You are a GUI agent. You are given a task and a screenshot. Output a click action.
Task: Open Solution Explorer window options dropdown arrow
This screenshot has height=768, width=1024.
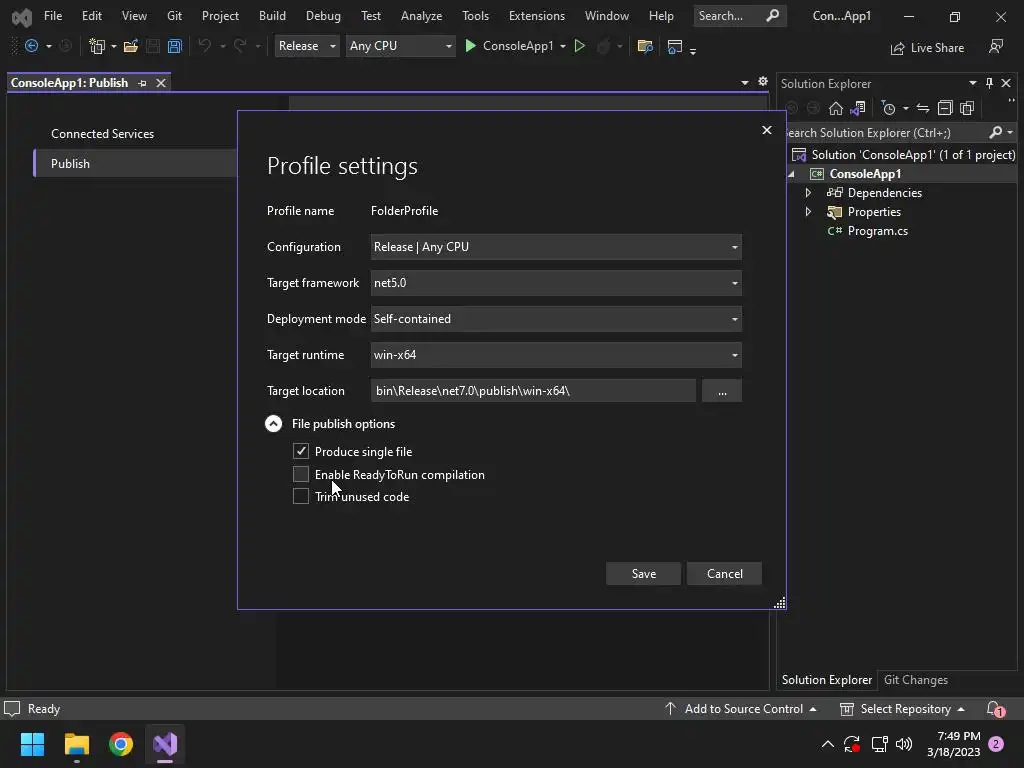tap(972, 83)
